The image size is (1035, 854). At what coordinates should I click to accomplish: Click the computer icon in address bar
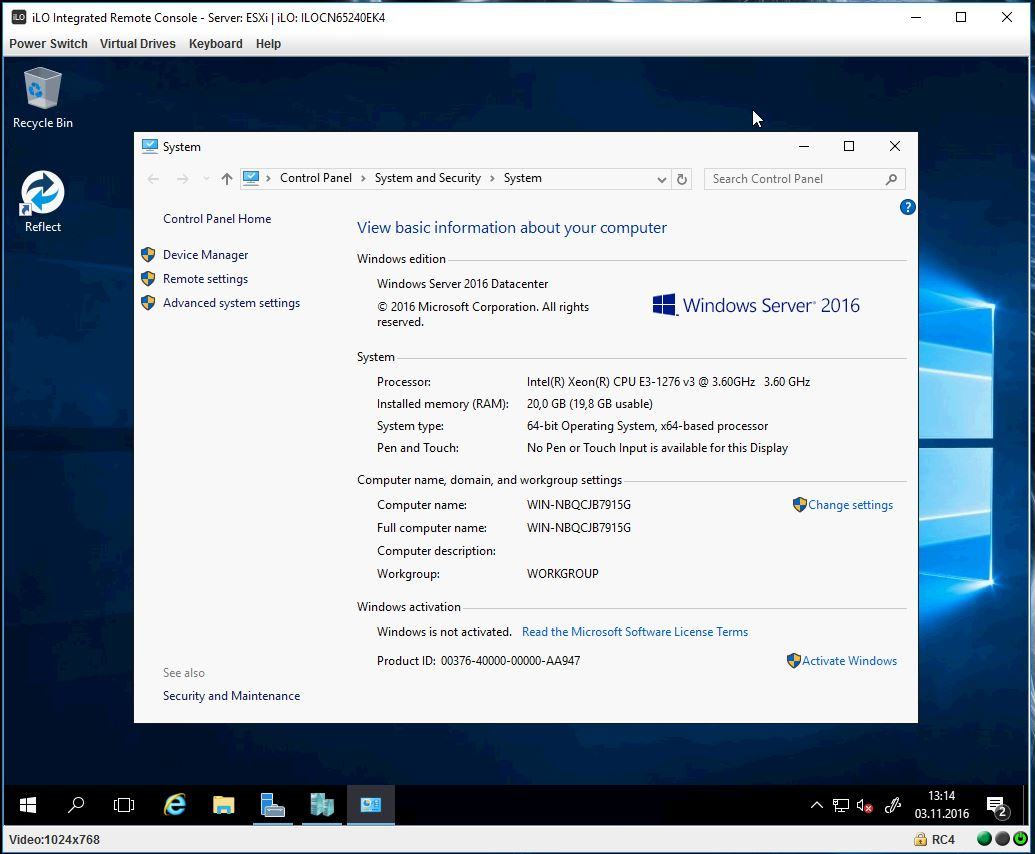click(251, 178)
